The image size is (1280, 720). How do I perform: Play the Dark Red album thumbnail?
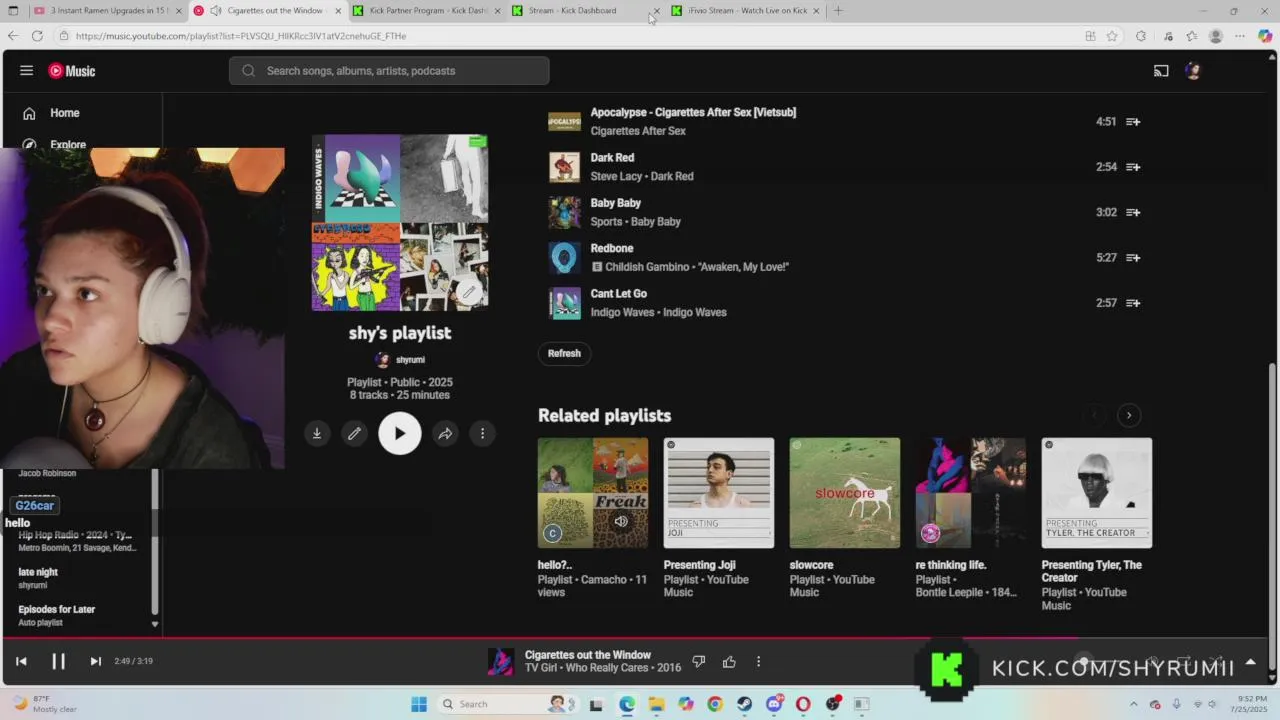click(x=564, y=167)
